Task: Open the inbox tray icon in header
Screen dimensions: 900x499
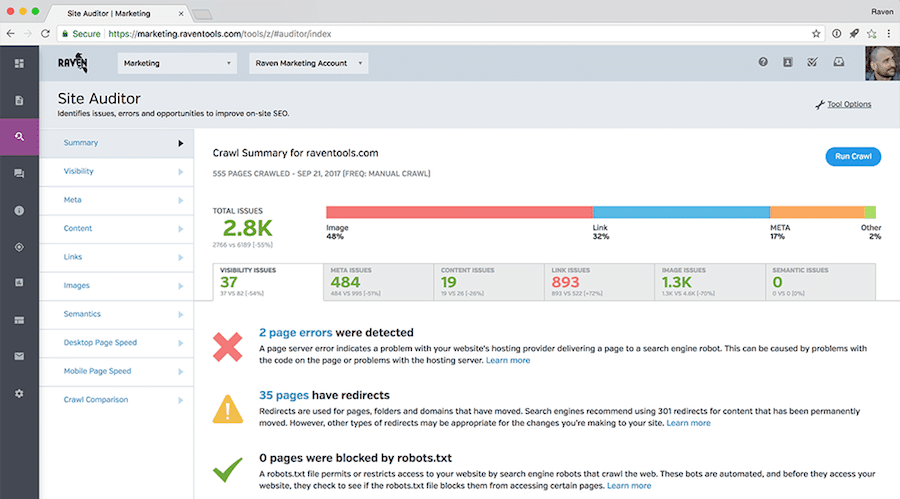Action: 839,62
